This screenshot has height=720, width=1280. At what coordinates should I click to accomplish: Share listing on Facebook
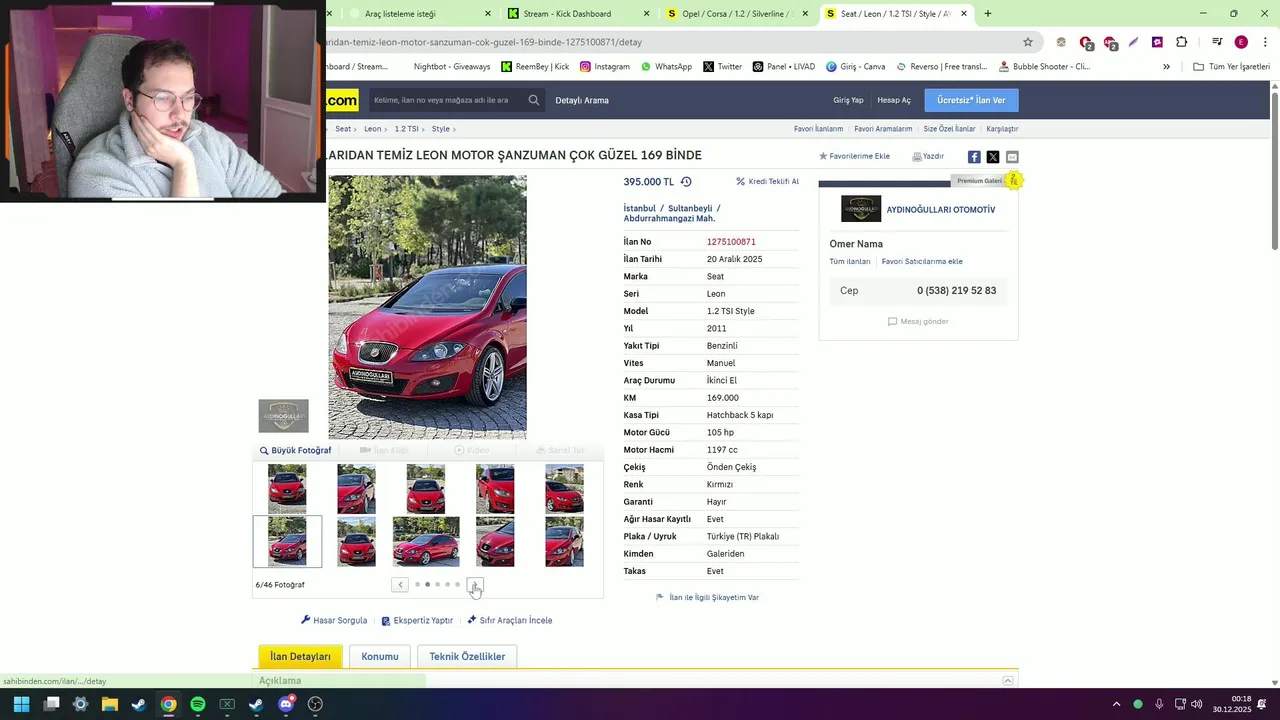coord(974,157)
